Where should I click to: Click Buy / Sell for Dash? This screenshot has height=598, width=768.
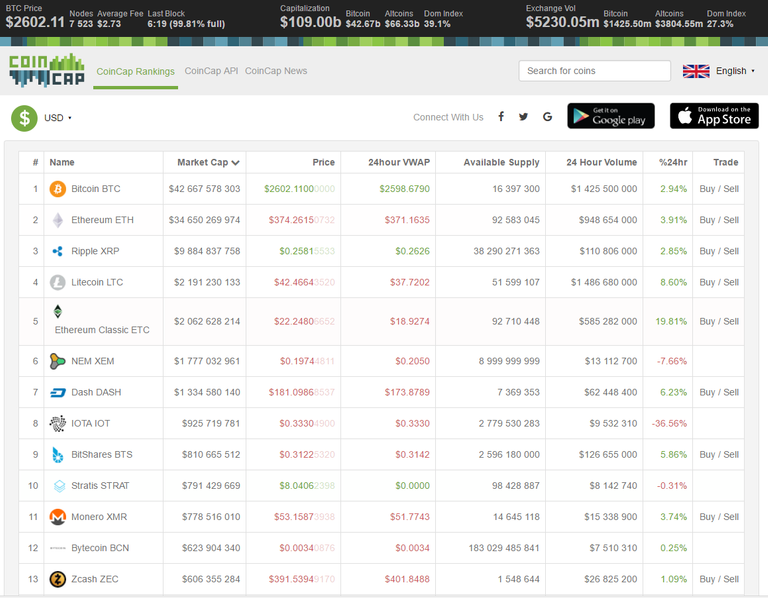pos(719,392)
